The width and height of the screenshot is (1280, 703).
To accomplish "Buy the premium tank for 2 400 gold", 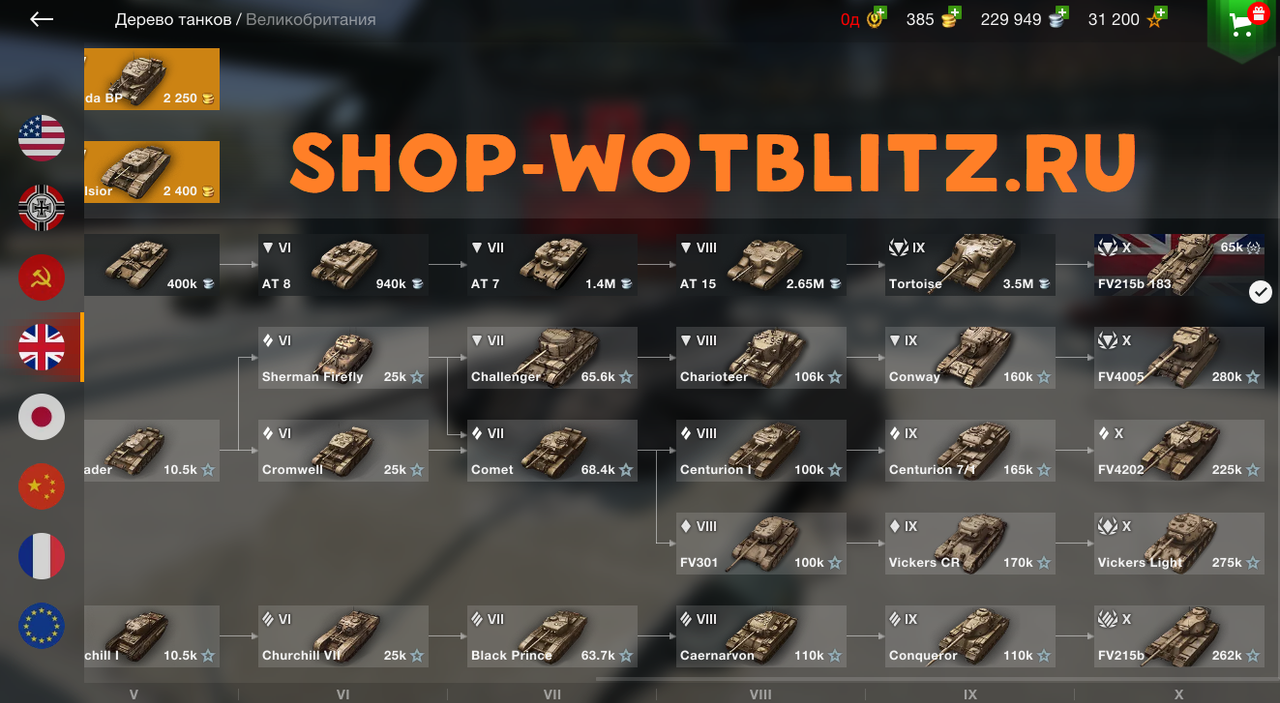I will [x=152, y=172].
